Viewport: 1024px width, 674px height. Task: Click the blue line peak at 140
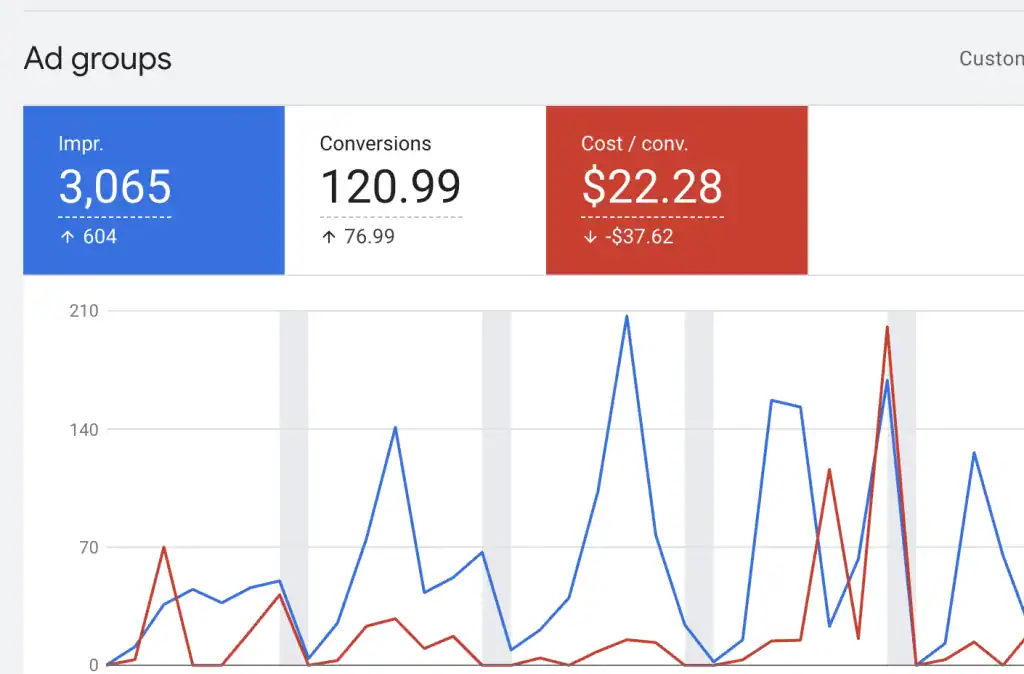tap(395, 428)
